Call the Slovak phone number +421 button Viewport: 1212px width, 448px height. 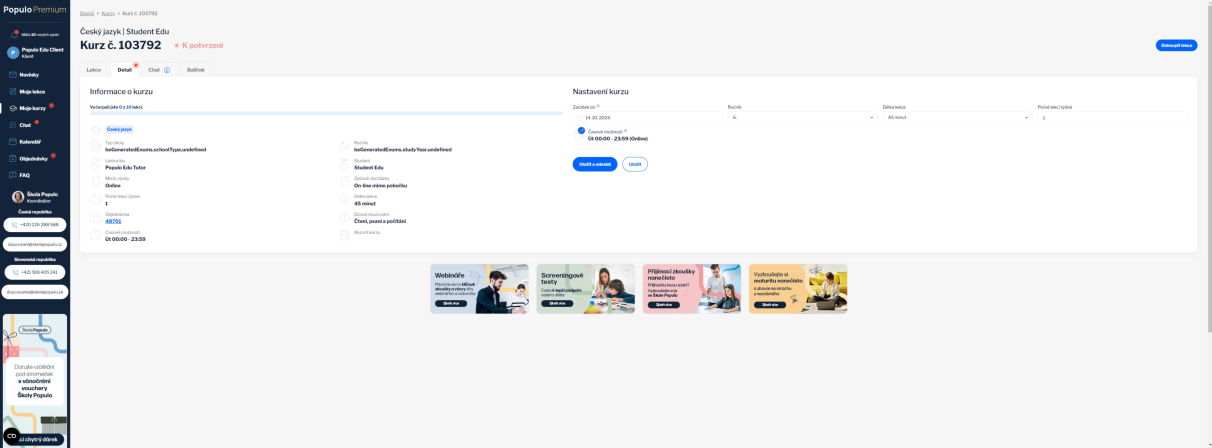[x=35, y=272]
